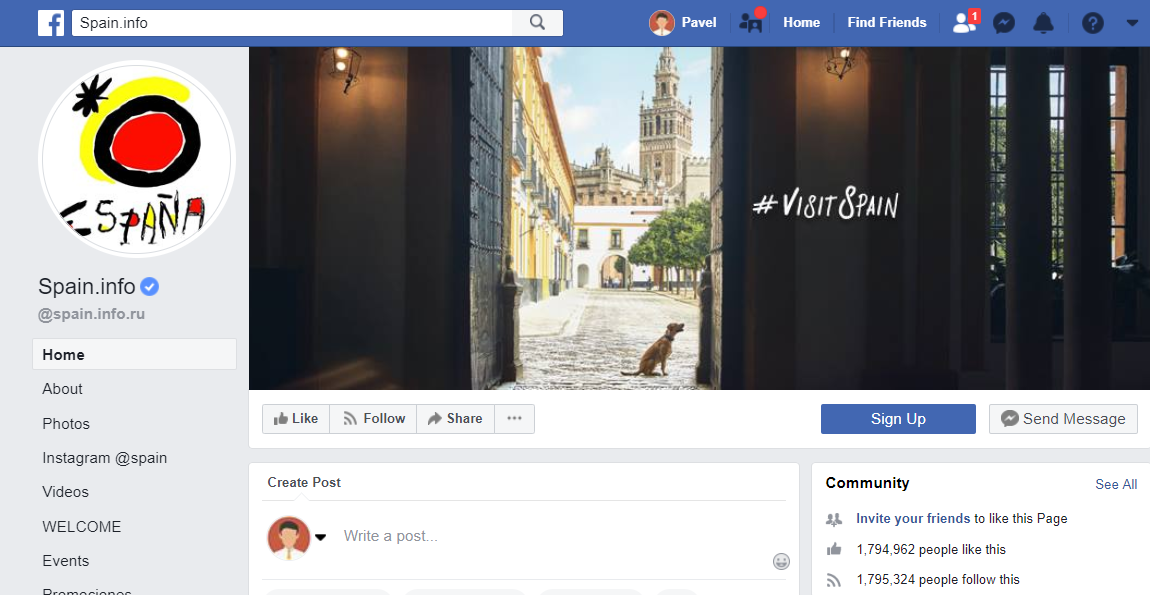Click the Send Message button

tap(1063, 419)
